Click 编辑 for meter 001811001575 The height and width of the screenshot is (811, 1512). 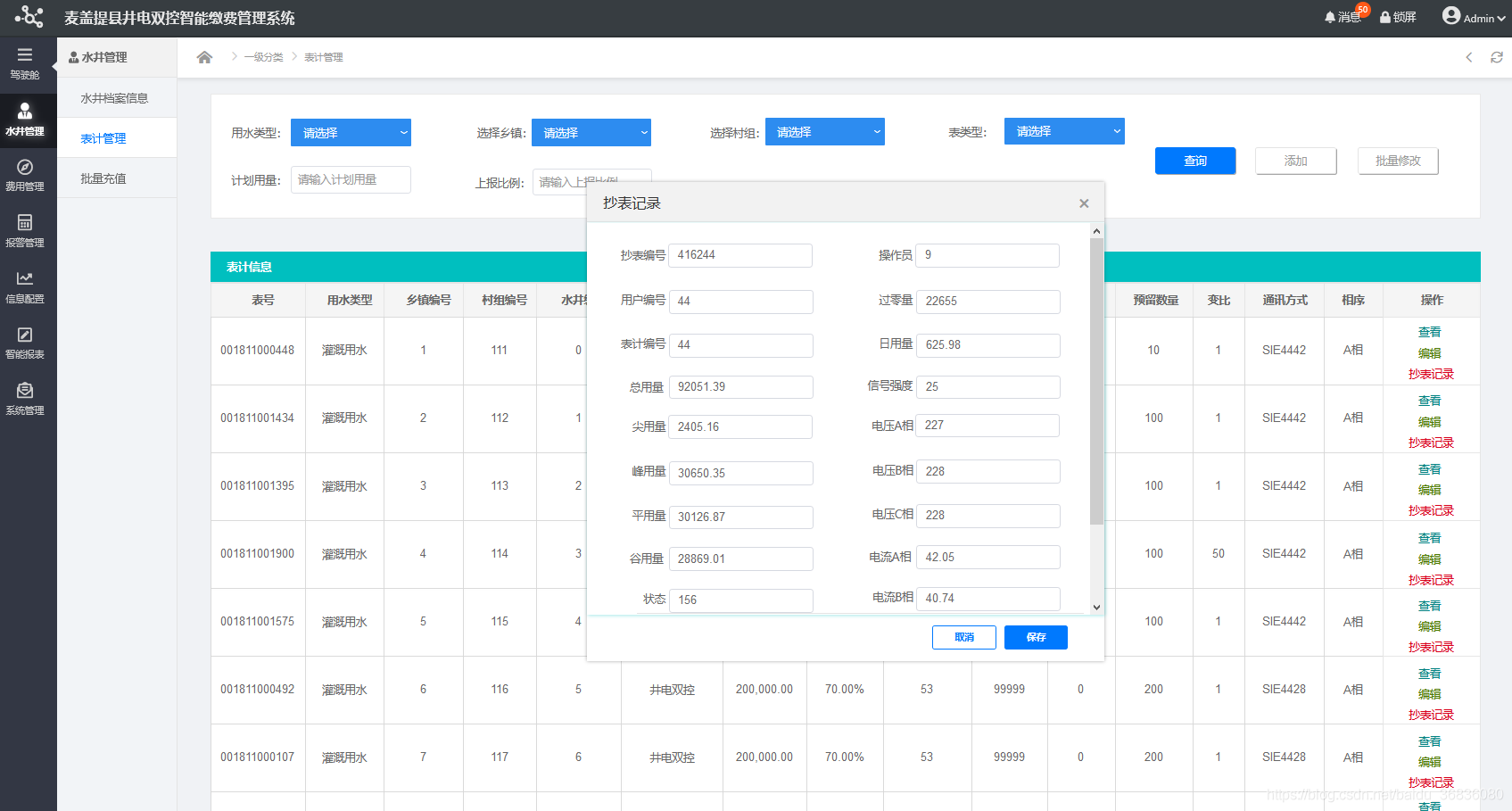[x=1430, y=626]
